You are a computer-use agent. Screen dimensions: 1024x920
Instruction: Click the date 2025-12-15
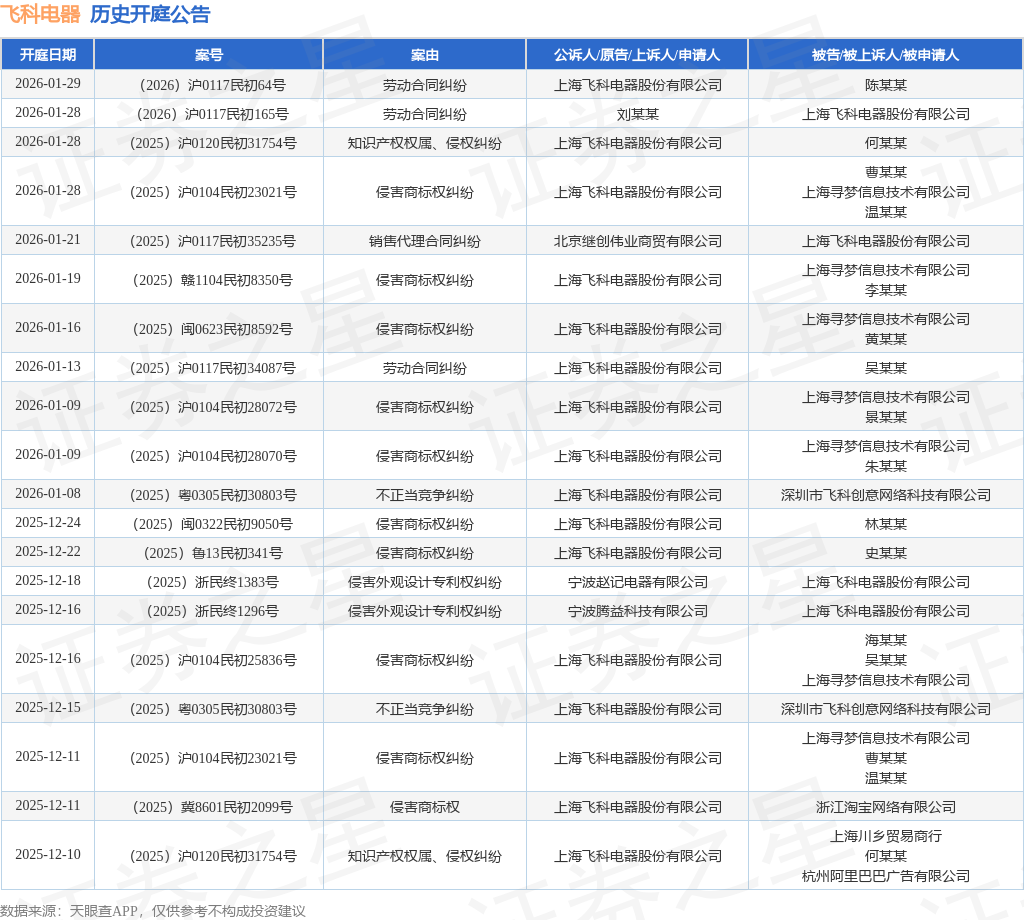[48, 708]
